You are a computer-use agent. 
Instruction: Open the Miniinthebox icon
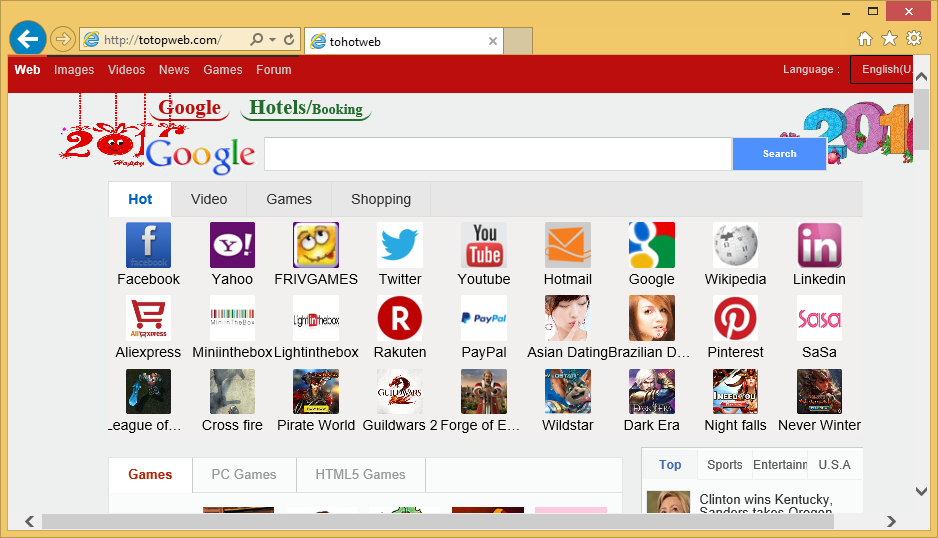(232, 318)
